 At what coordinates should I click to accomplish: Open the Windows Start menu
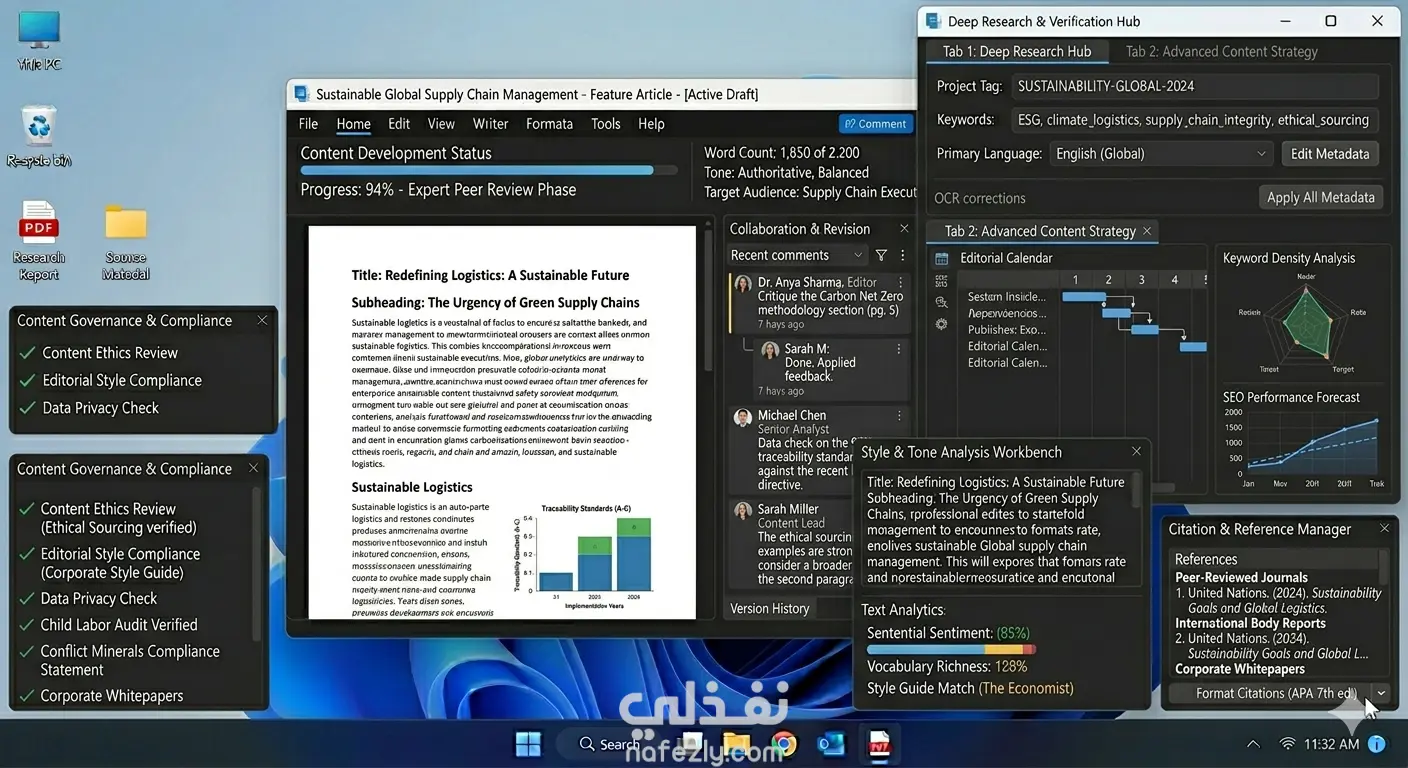coord(528,744)
